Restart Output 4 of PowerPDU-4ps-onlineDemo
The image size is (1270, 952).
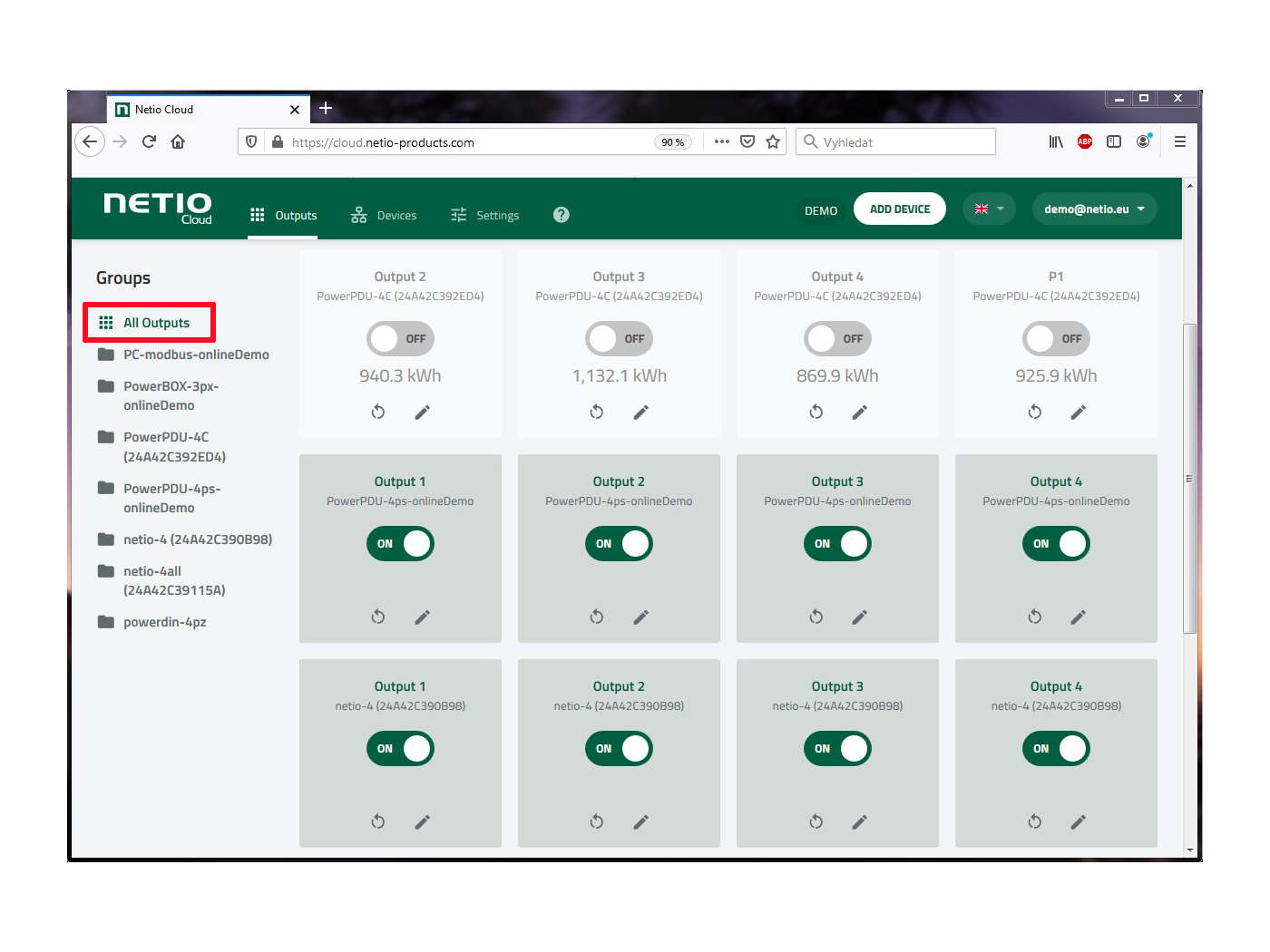tap(1035, 617)
